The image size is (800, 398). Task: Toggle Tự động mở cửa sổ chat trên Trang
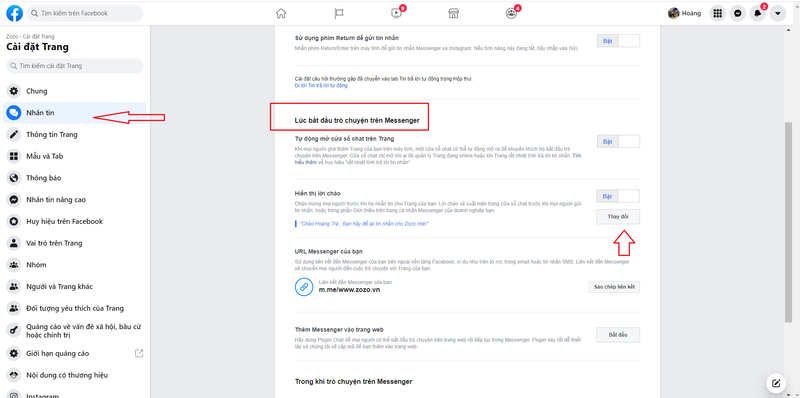pos(618,141)
